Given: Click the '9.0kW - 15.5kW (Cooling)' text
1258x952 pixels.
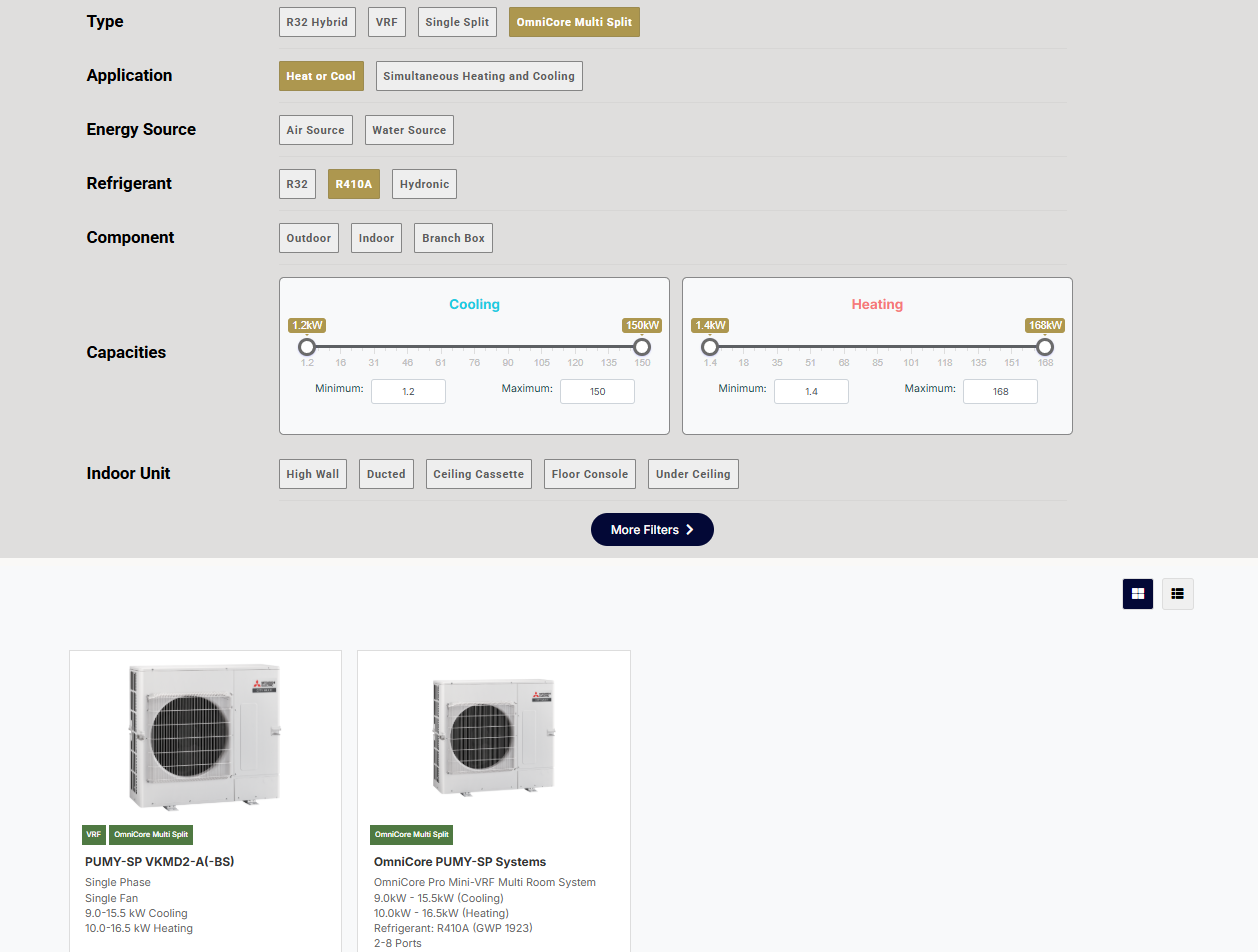Looking at the screenshot, I should click(439, 898).
